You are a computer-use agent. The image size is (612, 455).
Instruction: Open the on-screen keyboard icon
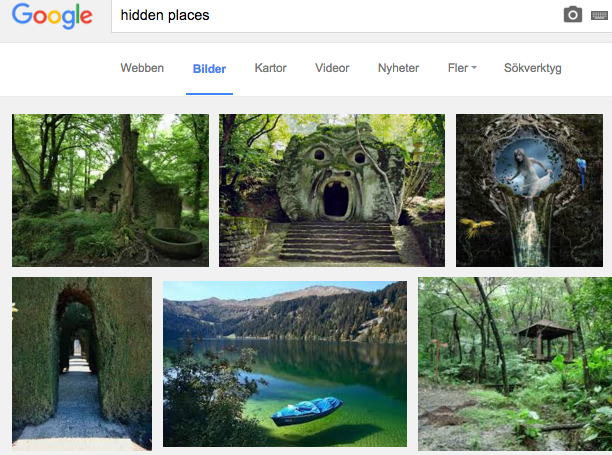(599, 15)
